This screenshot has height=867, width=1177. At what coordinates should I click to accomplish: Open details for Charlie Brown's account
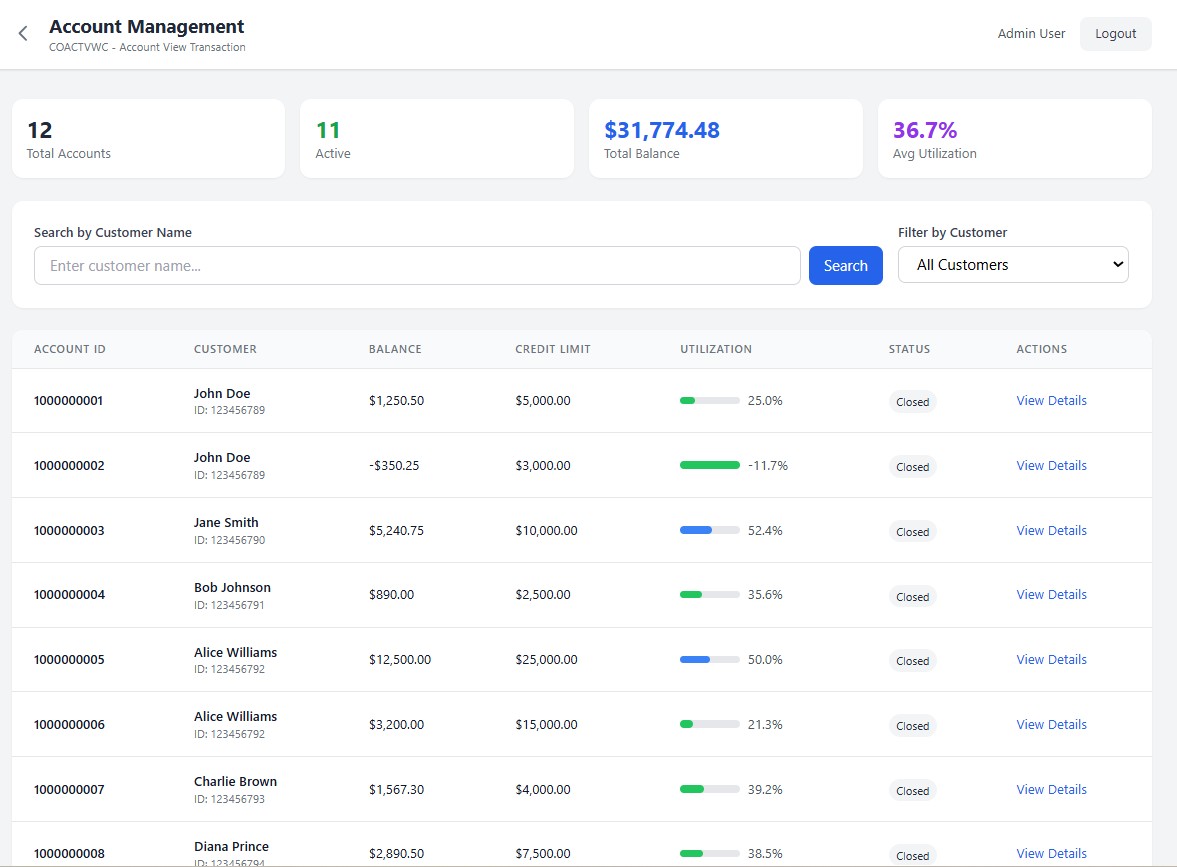[x=1051, y=789]
